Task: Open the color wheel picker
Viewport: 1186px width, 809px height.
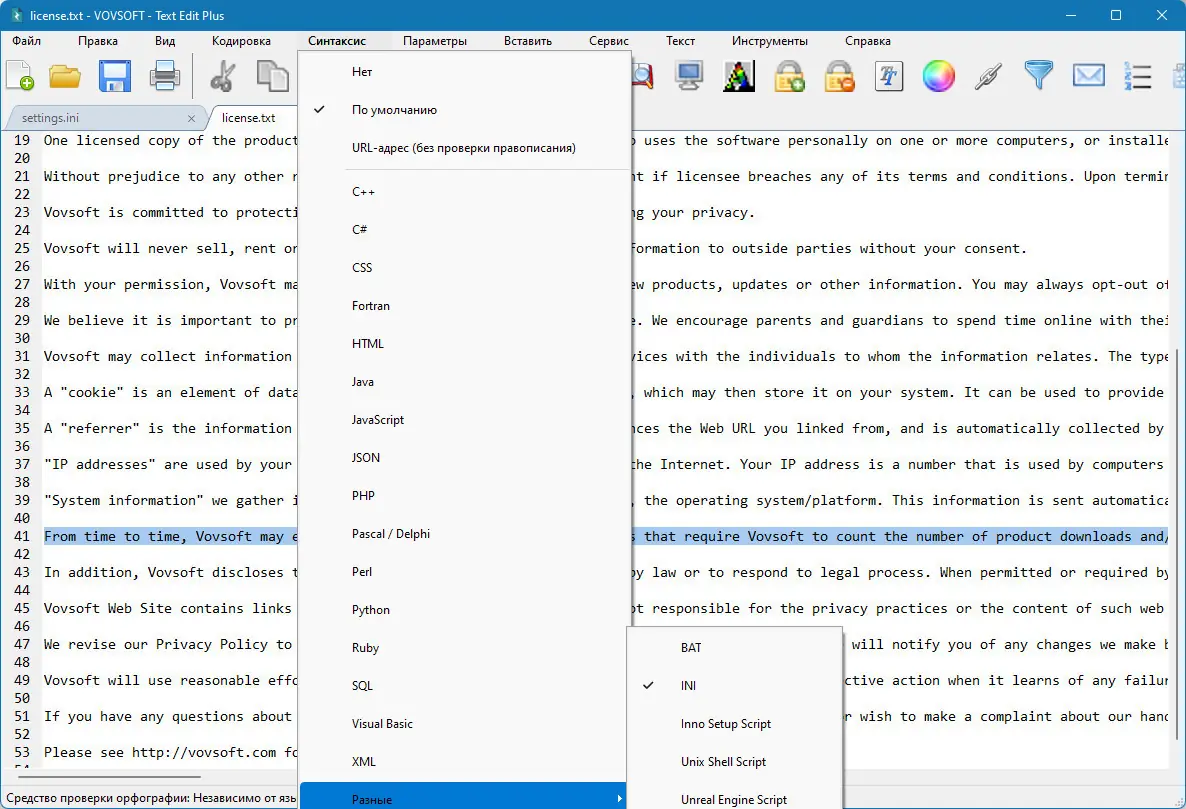Action: pyautogui.click(x=939, y=76)
